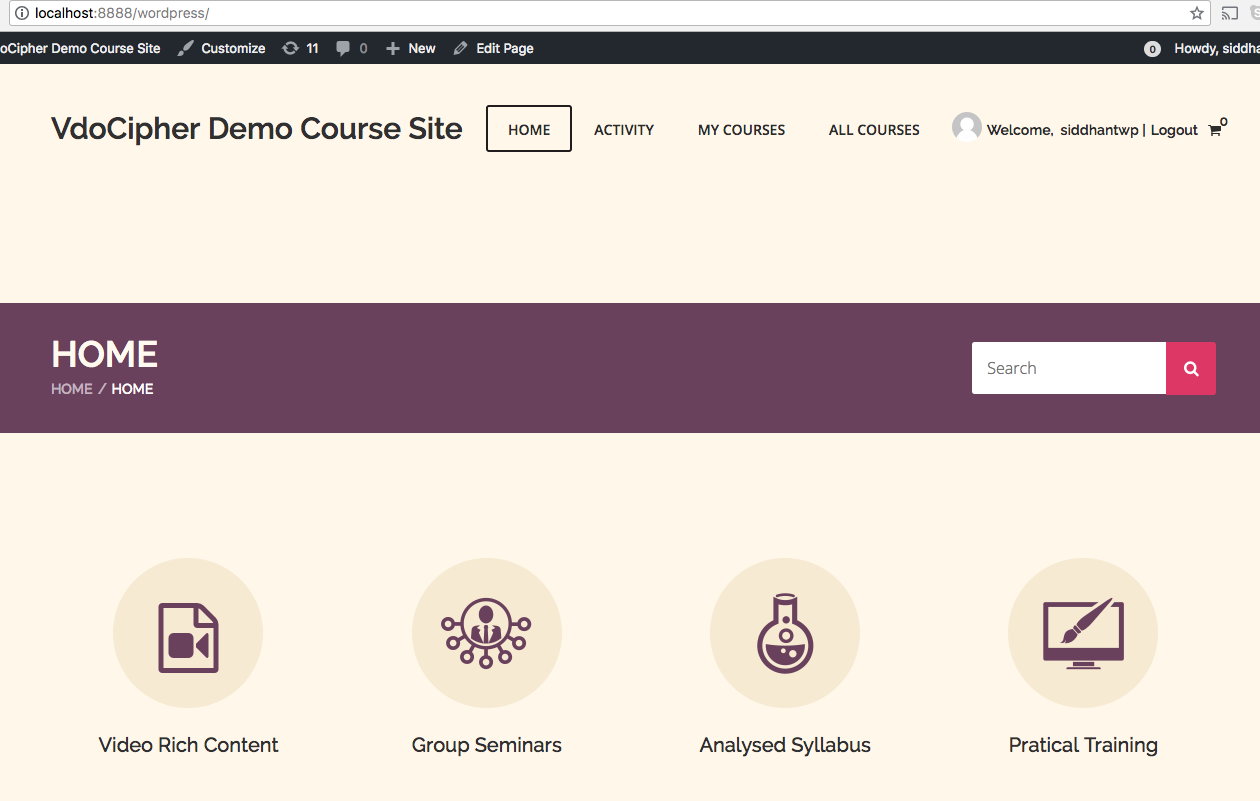Open Customize in the admin bar
Viewport: 1260px width, 801px height.
222,48
